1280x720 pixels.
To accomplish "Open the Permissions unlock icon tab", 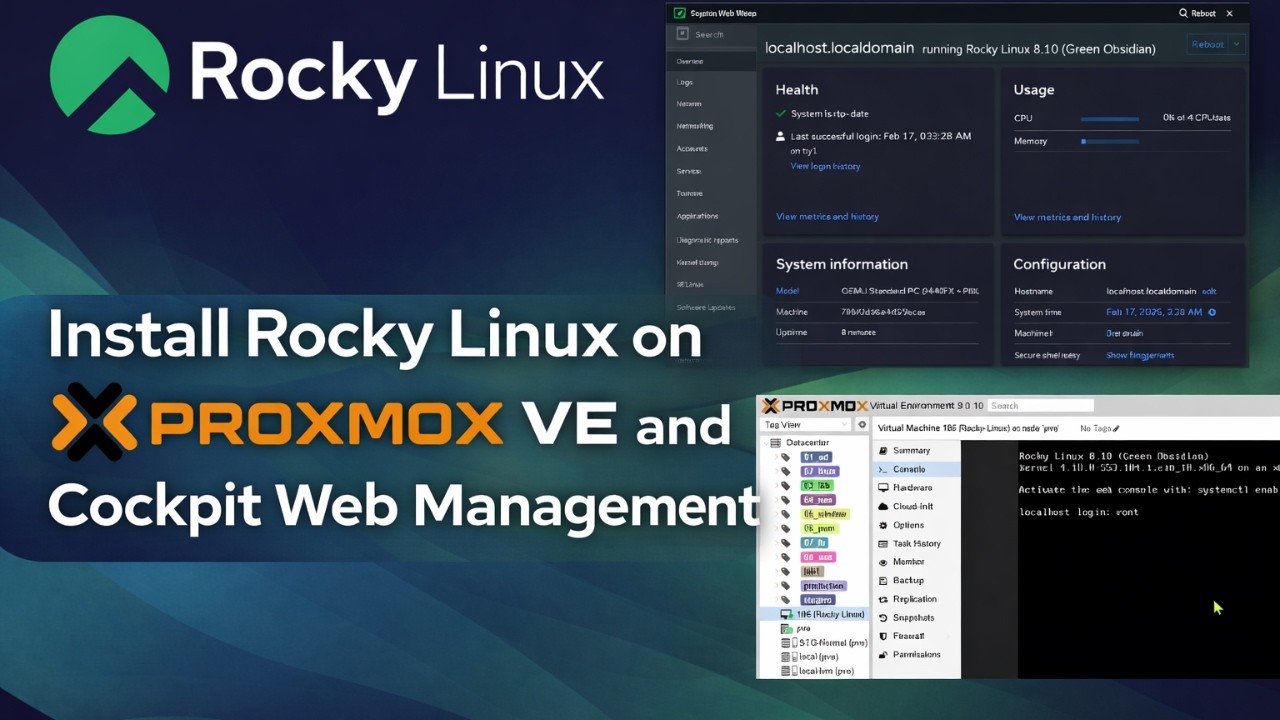I will 883,655.
